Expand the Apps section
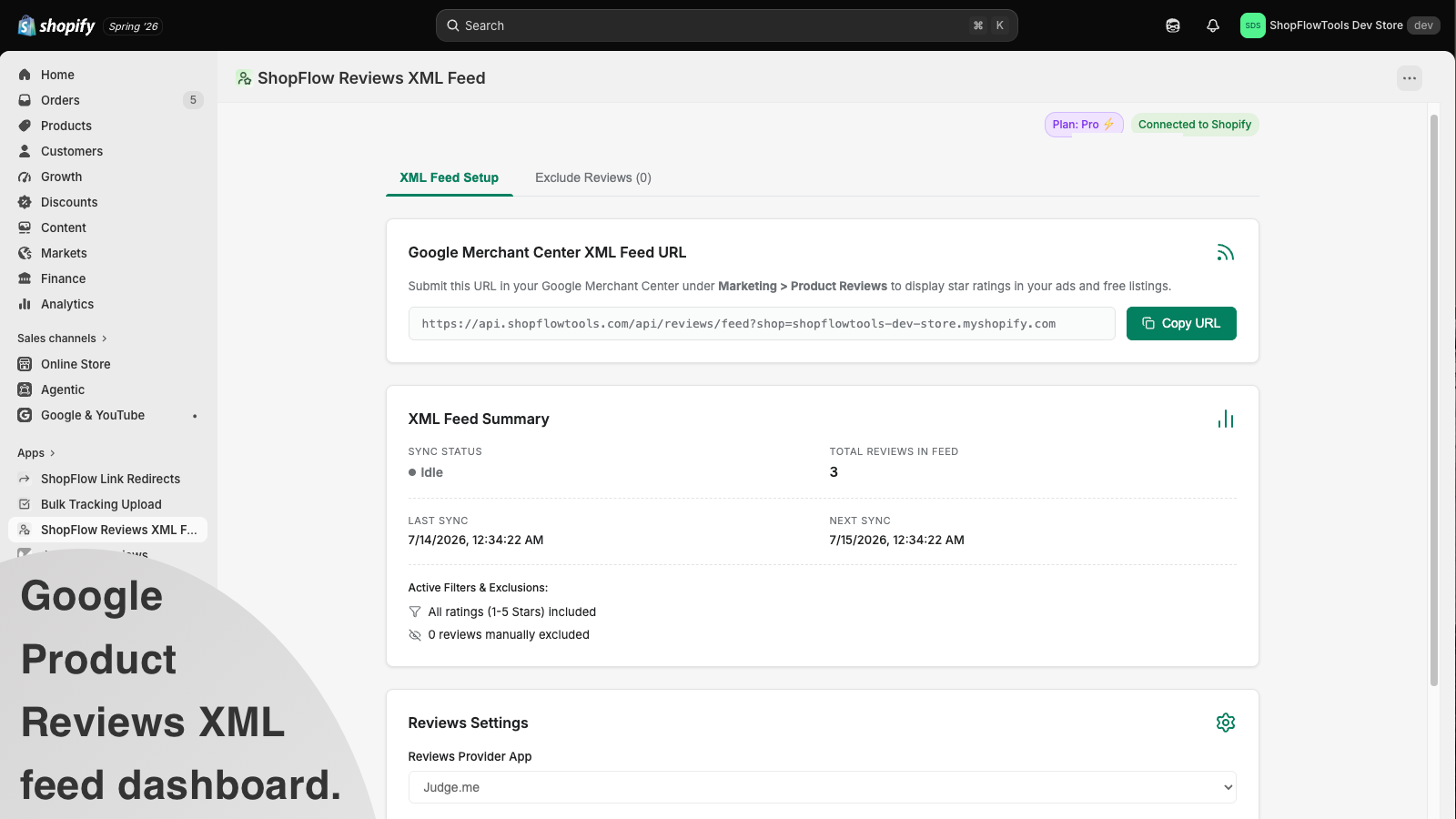Image resolution: width=1456 pixels, height=819 pixels. [x=36, y=453]
